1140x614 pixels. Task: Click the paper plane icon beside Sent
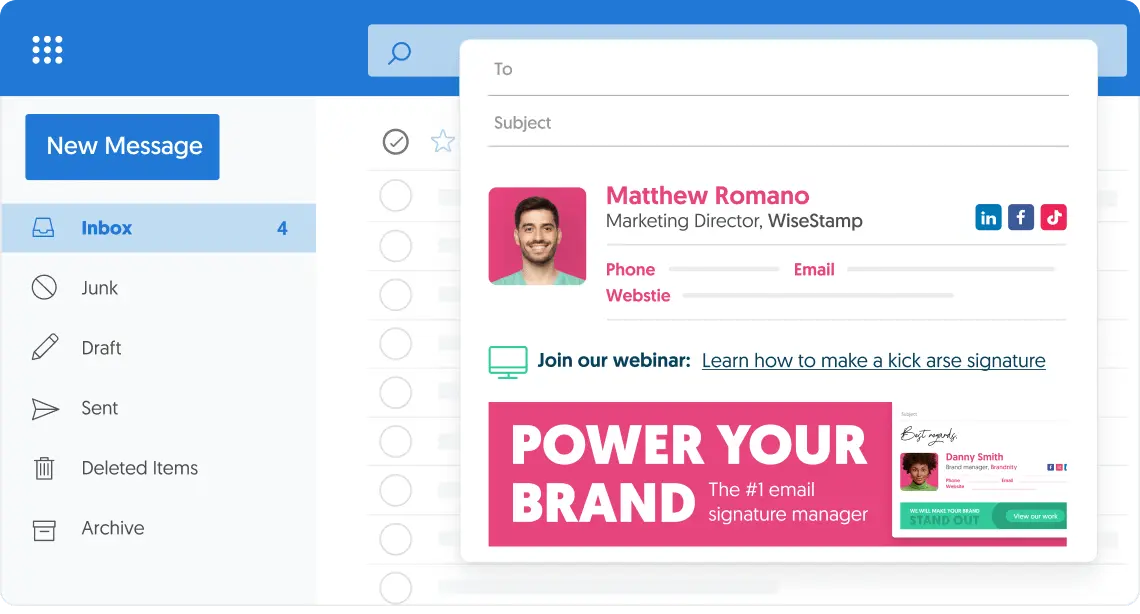tap(44, 408)
